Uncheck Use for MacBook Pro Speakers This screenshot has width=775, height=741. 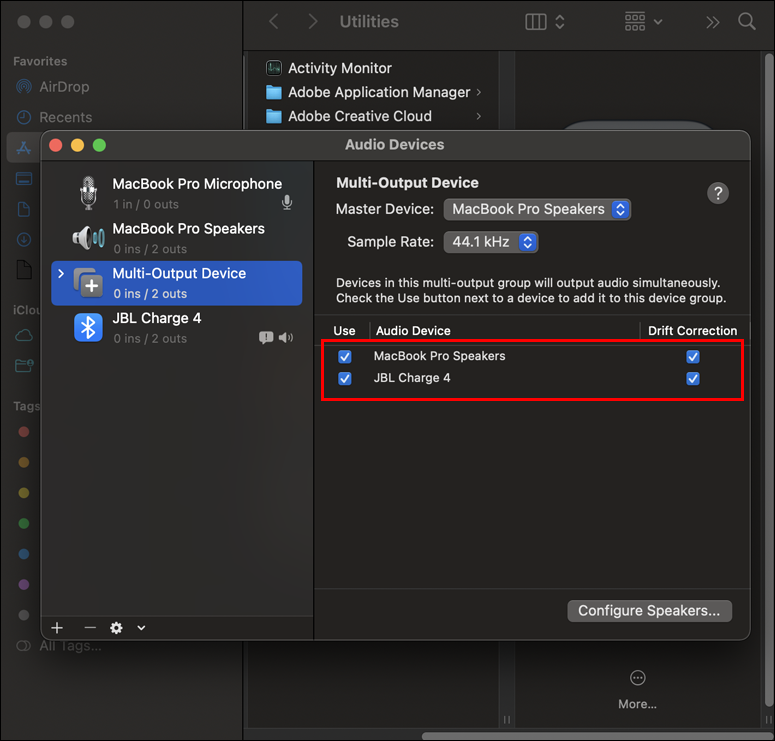tap(345, 357)
